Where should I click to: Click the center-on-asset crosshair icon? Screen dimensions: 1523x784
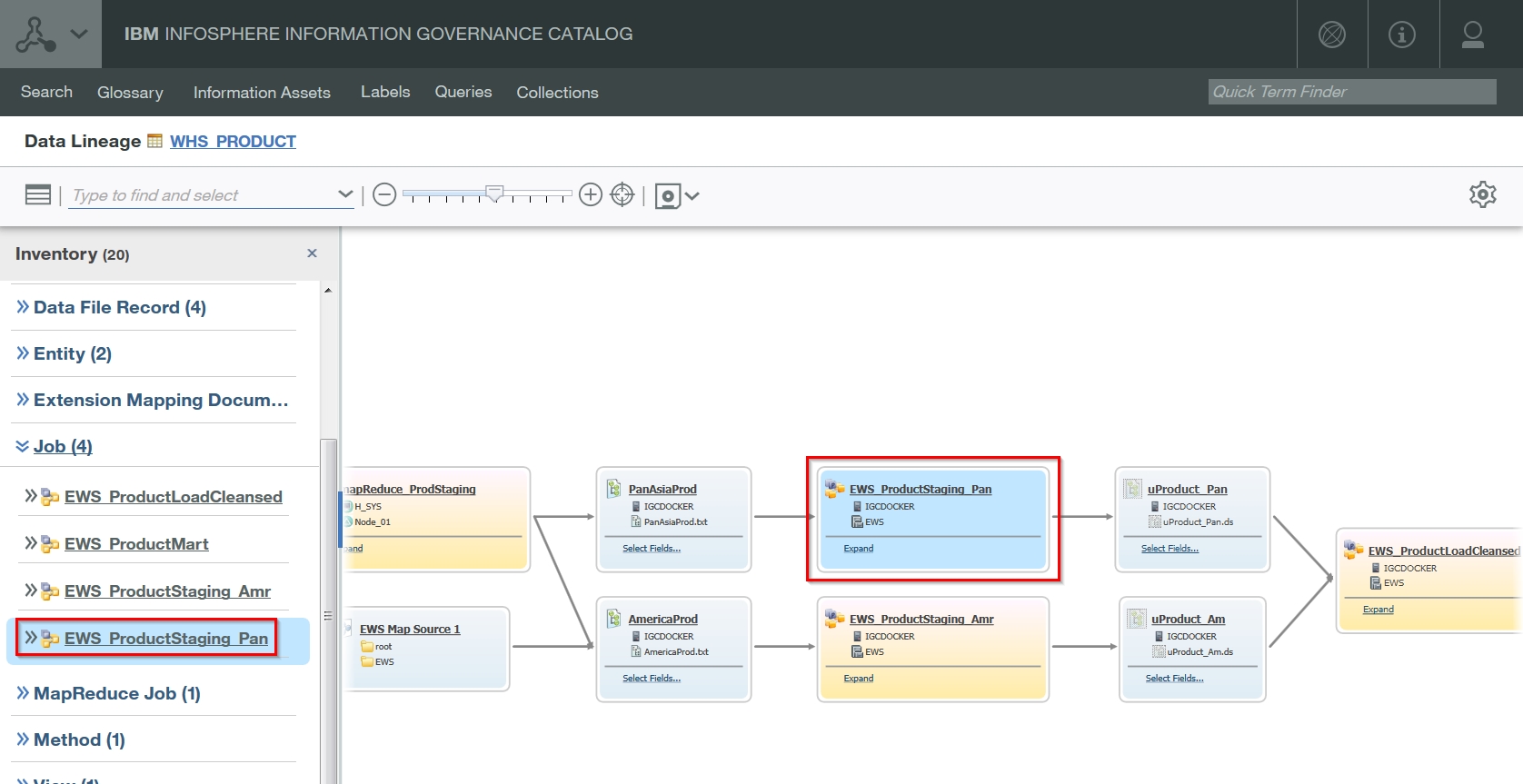pos(622,194)
